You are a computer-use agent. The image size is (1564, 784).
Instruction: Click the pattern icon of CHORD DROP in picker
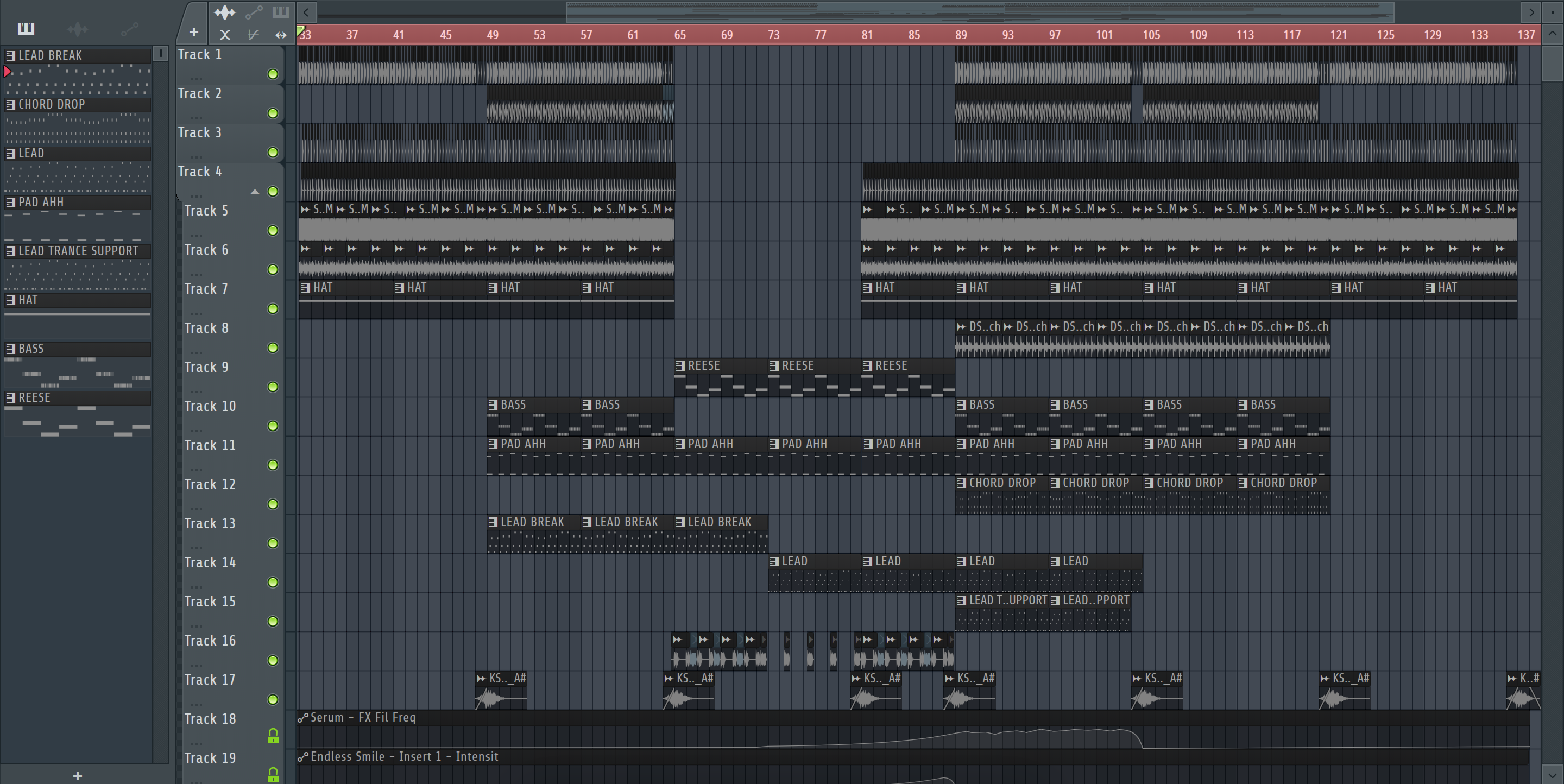click(10, 104)
